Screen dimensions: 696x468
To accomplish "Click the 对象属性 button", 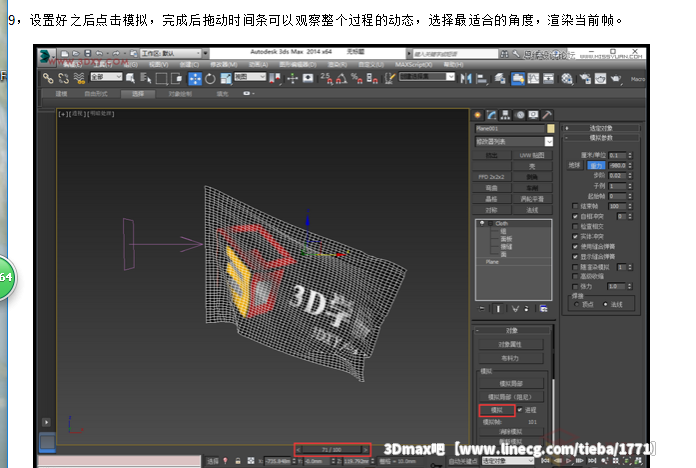I will (511, 344).
